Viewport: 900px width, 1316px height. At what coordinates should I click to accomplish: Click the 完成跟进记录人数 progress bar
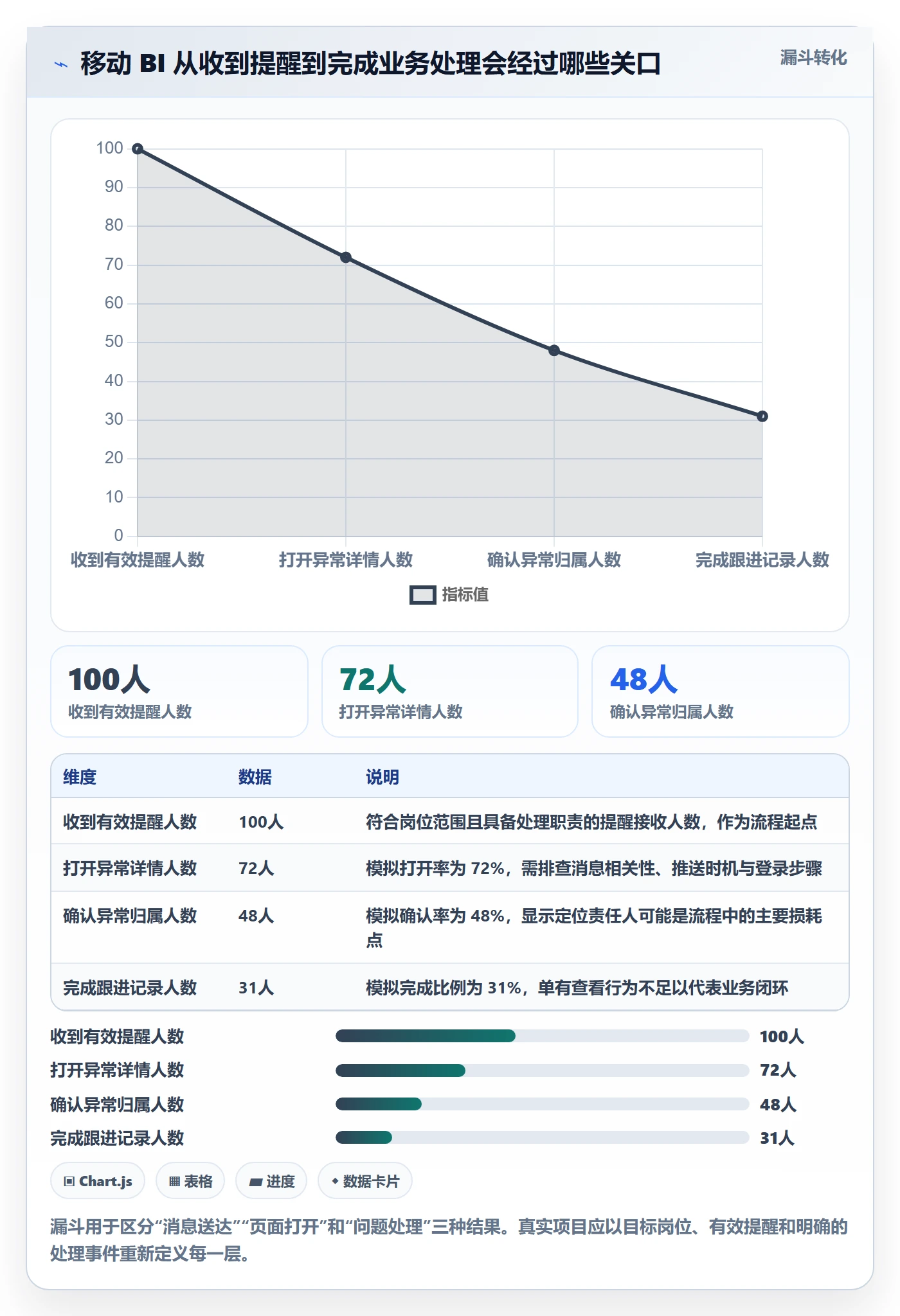click(542, 1137)
